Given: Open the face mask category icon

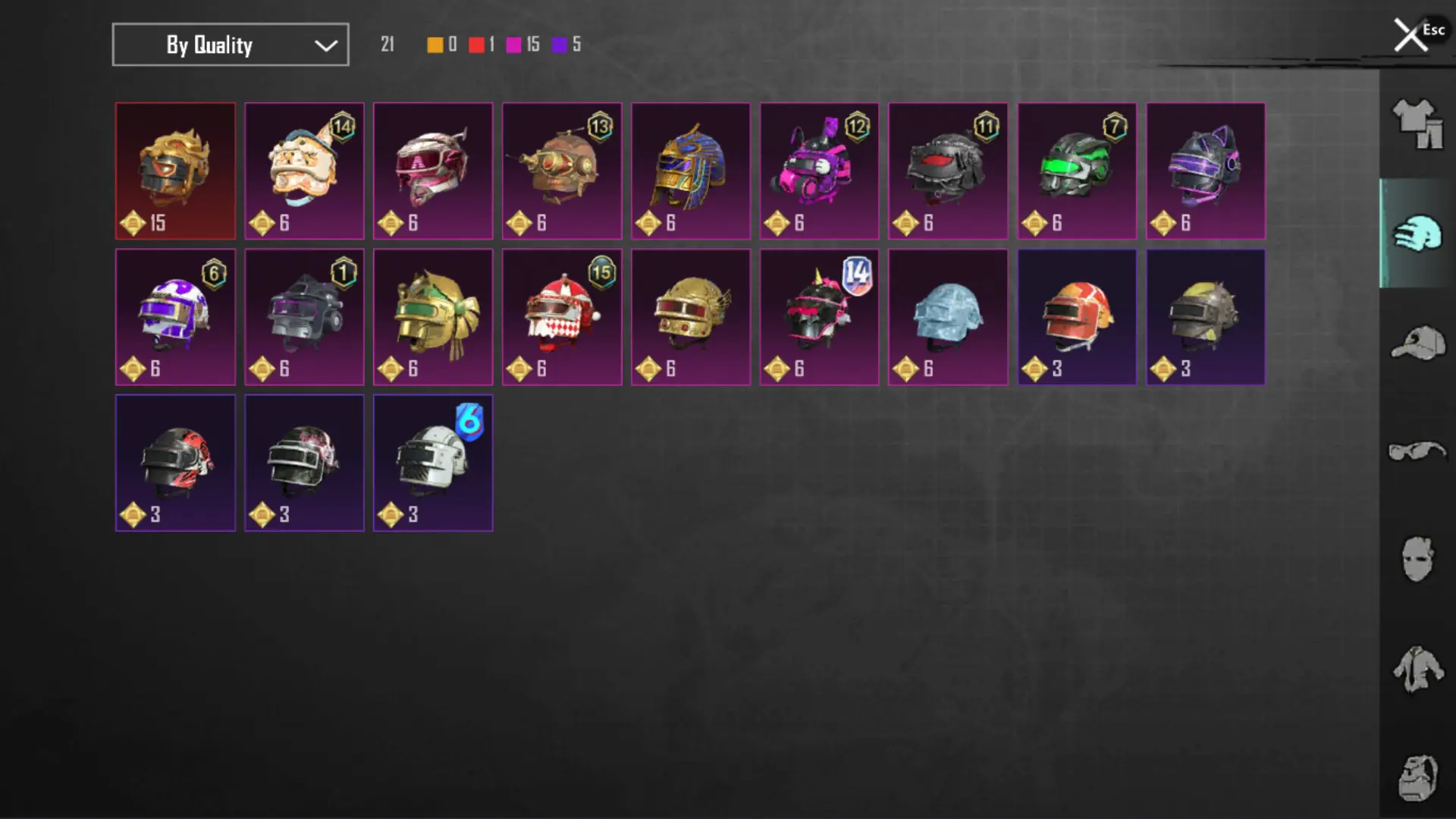Looking at the screenshot, I should (1417, 559).
